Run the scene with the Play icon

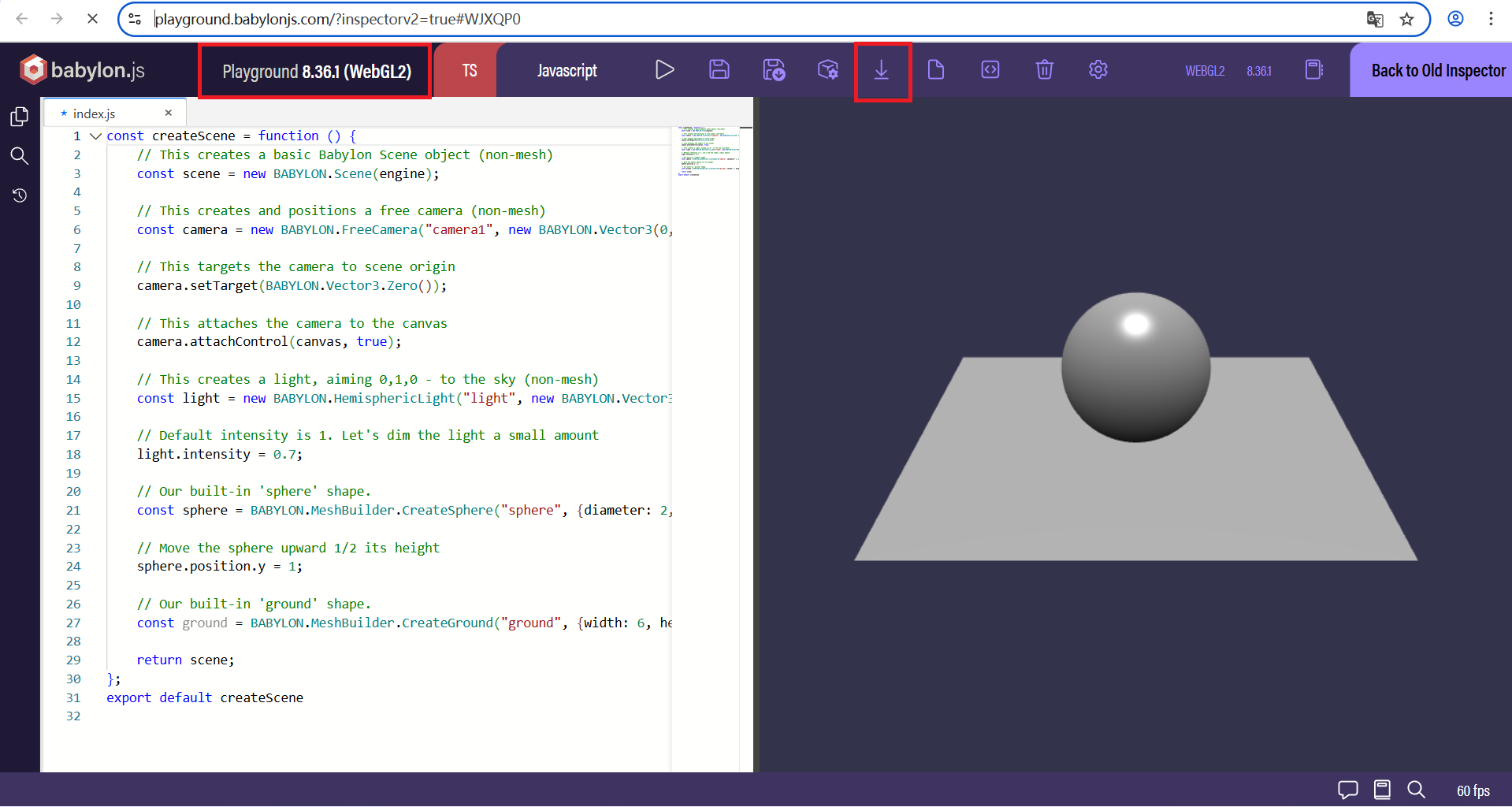point(664,70)
